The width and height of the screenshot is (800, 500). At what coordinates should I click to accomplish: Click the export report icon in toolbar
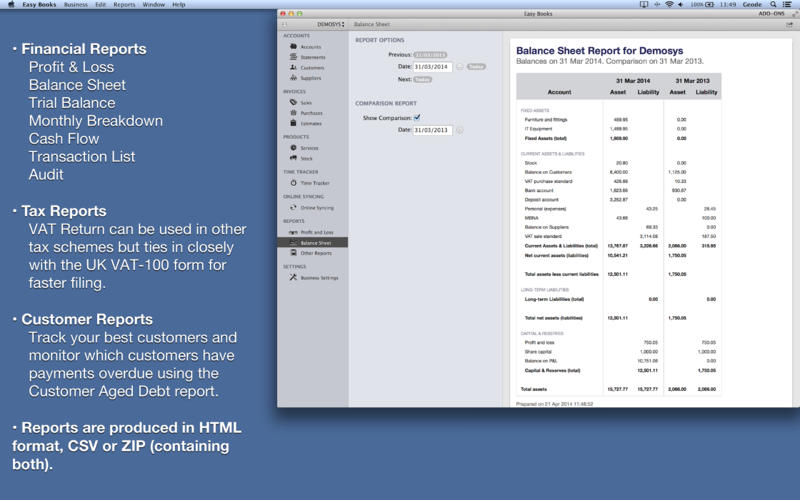point(789,24)
